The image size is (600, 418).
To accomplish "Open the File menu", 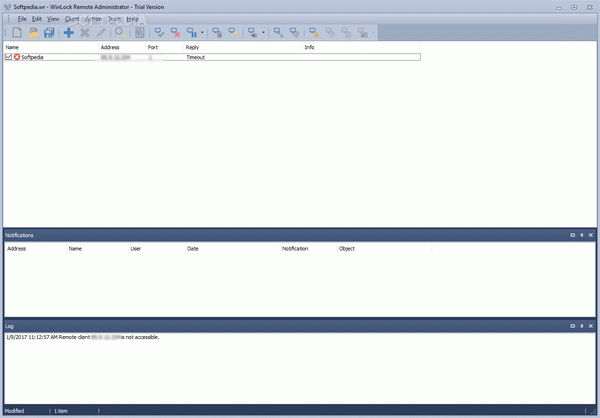I will [22, 19].
